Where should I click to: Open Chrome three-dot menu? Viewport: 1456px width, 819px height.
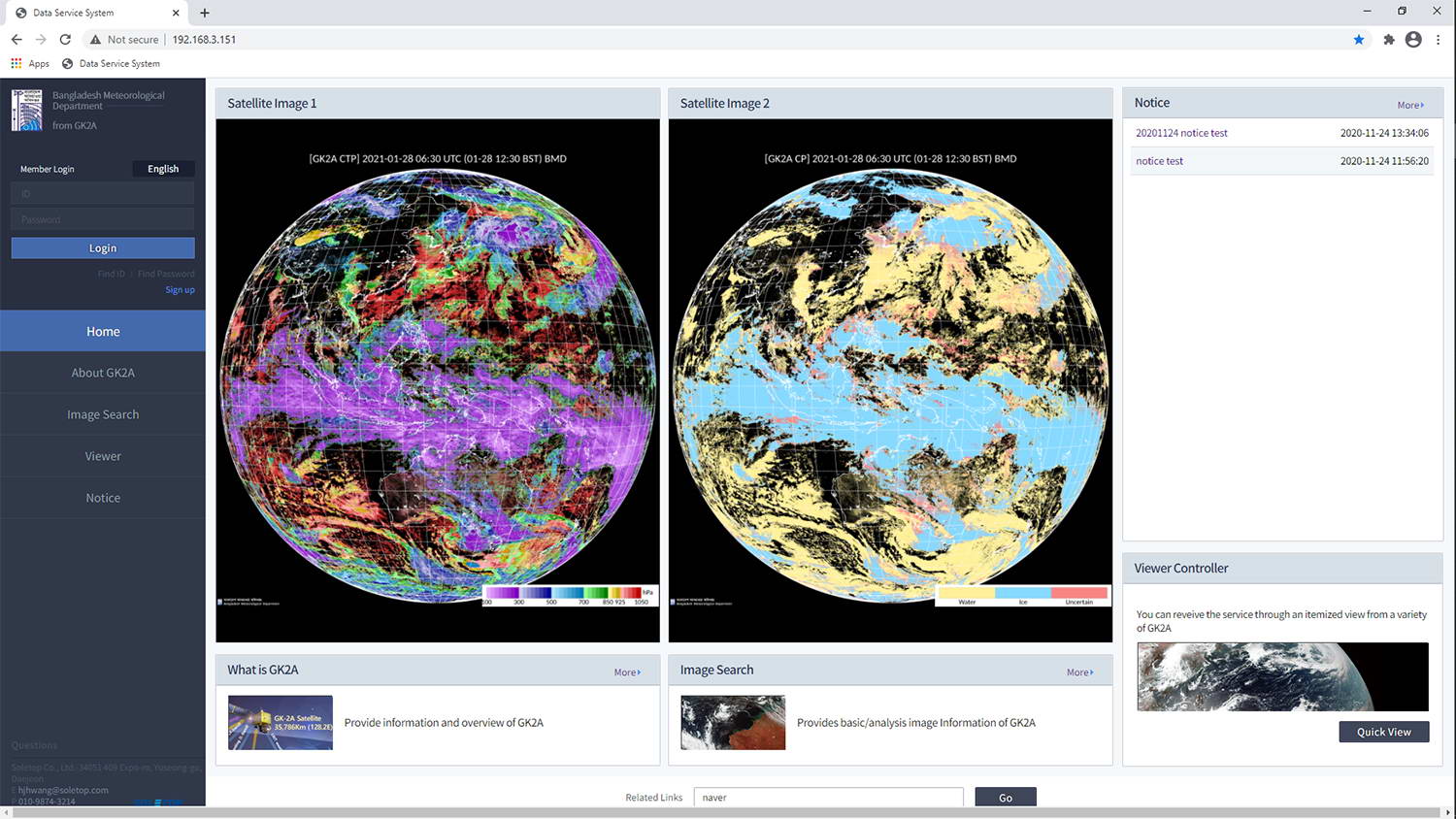1439,40
